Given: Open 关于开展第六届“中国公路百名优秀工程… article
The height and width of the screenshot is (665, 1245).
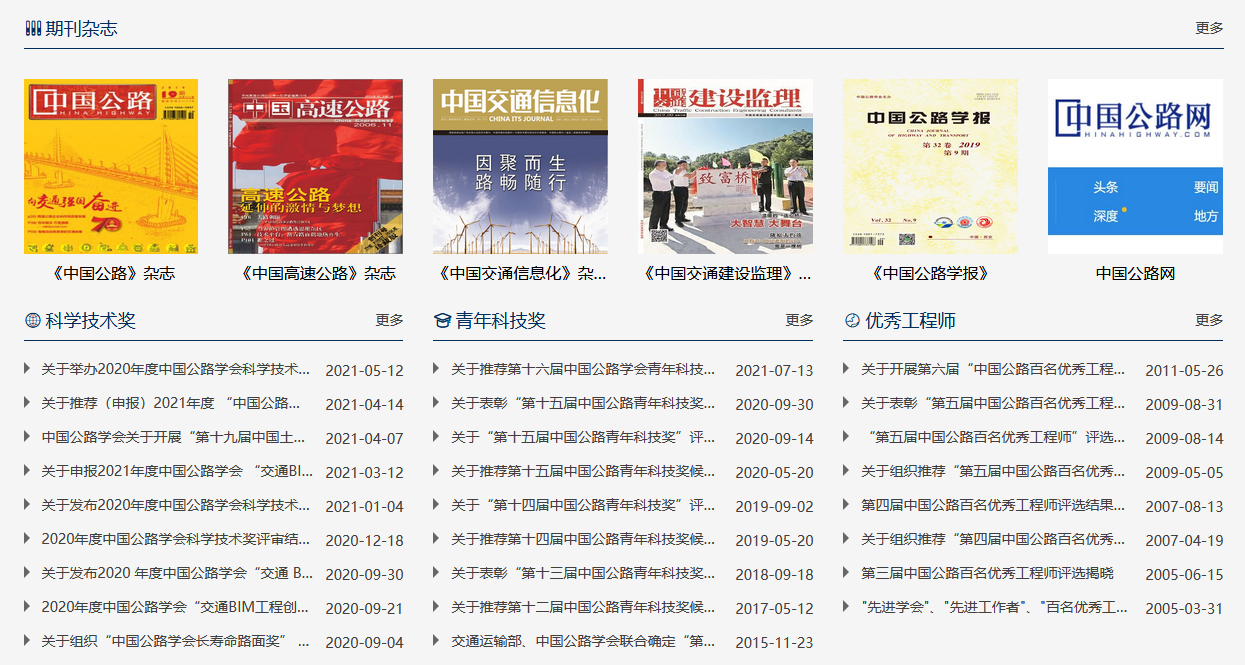Looking at the screenshot, I should point(993,369).
